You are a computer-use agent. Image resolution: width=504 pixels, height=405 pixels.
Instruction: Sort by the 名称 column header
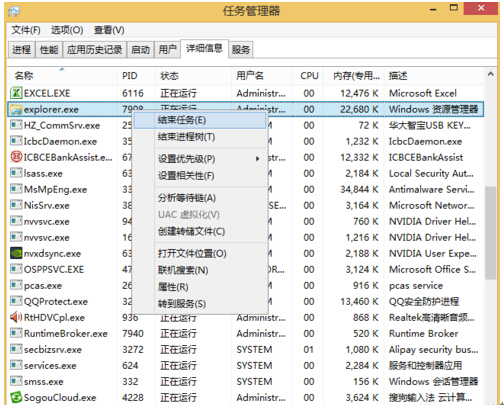click(62, 76)
